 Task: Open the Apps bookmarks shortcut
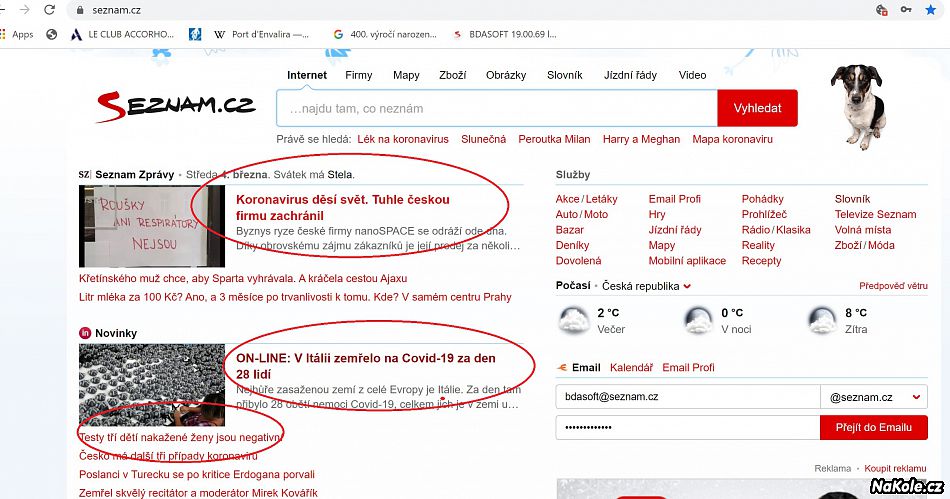click(18, 35)
